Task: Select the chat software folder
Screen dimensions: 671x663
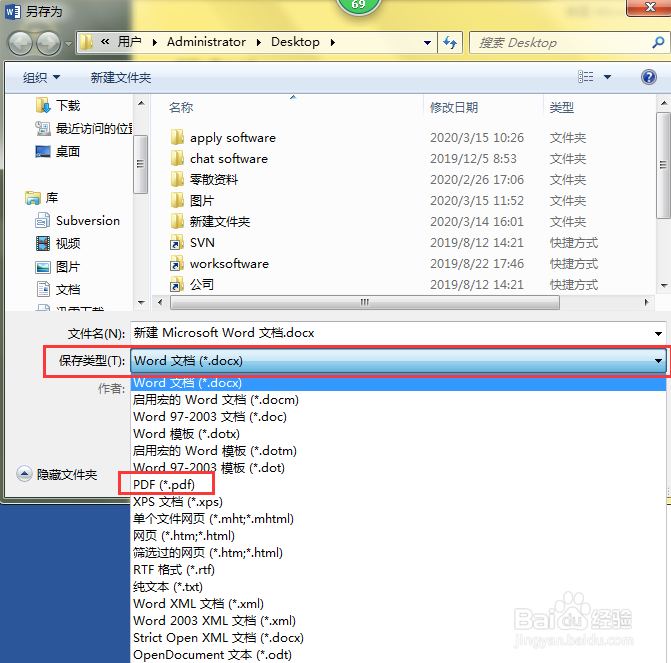Action: click(219, 159)
